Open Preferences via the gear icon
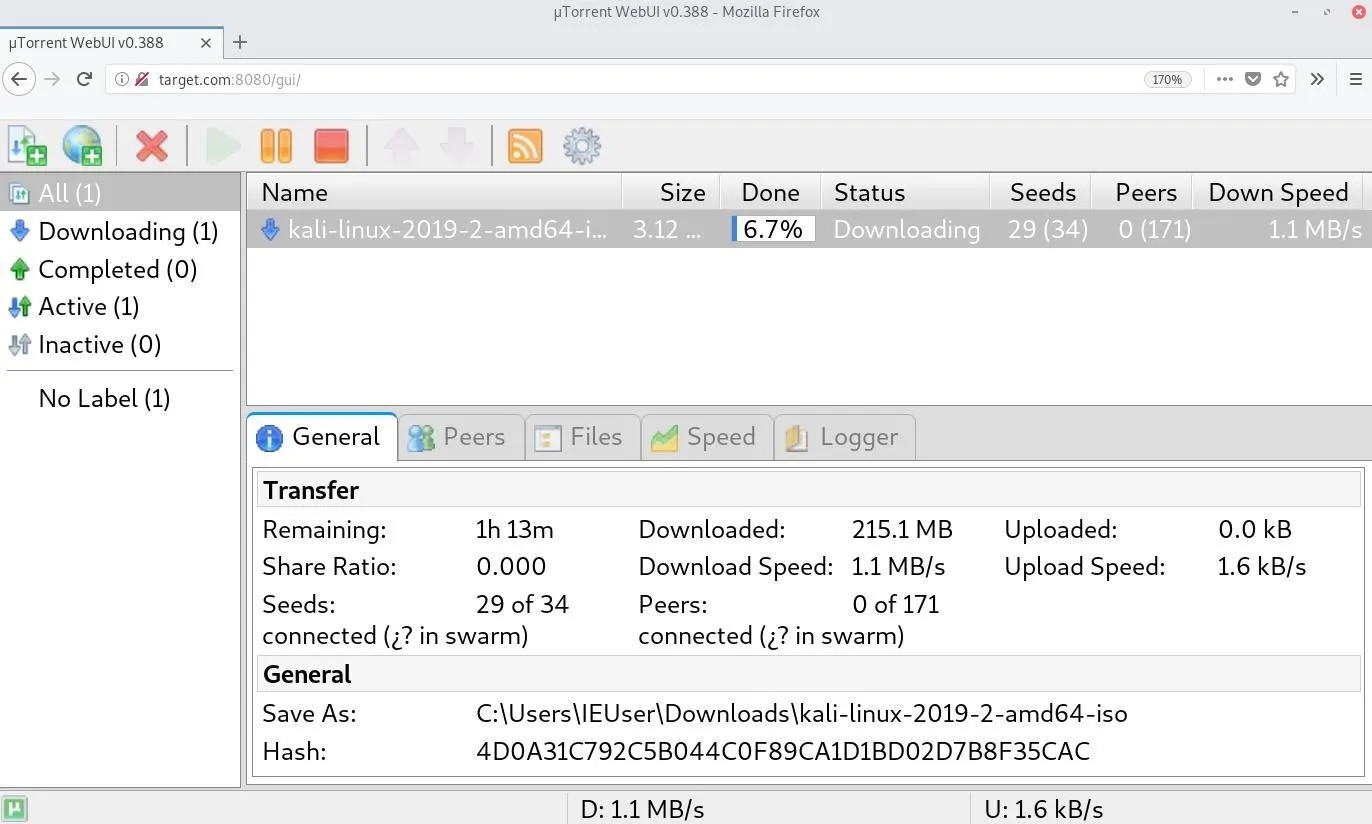 (582, 146)
